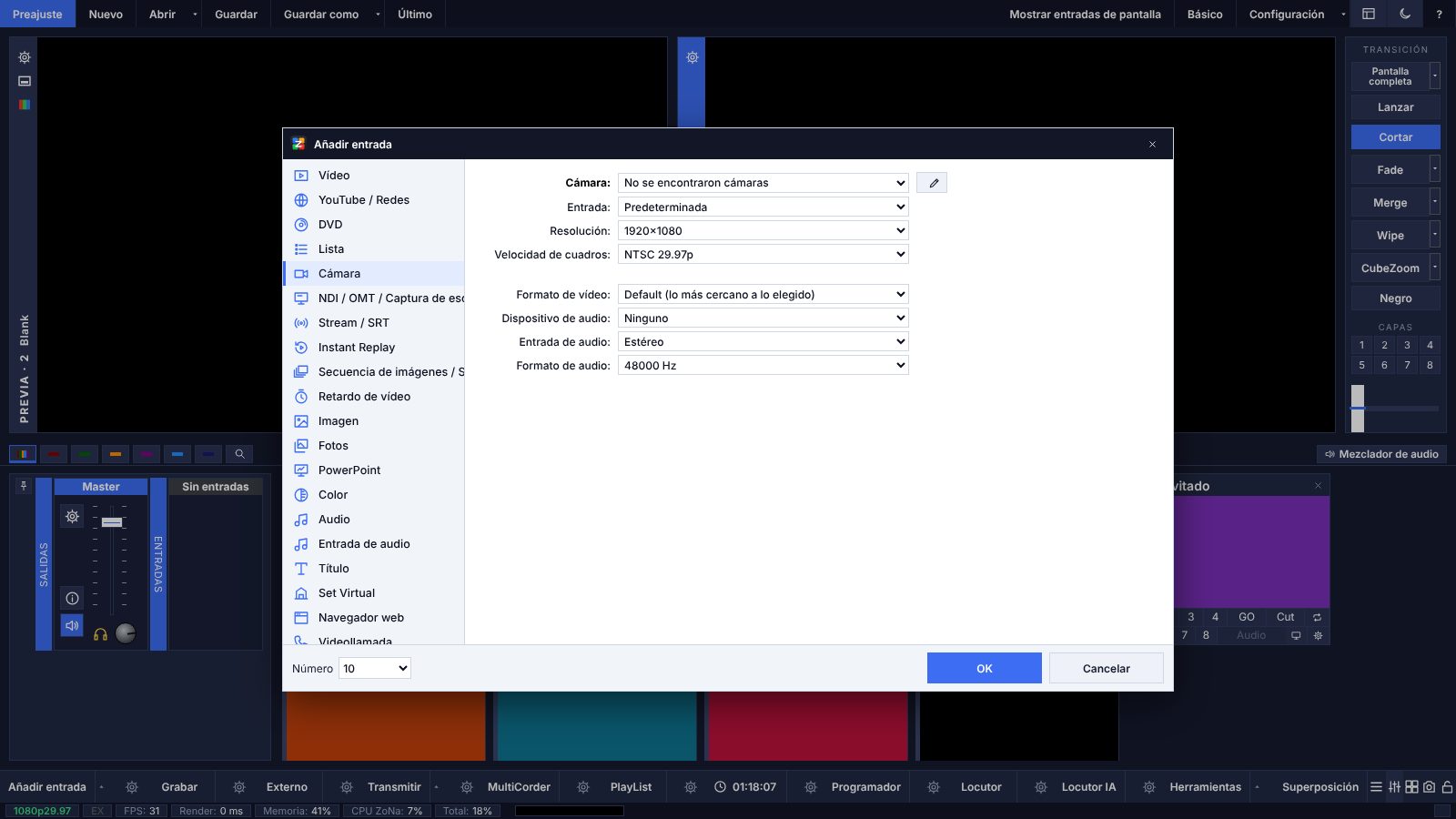Viewport: 1456px width, 819px height.
Task: Click the Cortar transition button
Action: tap(1396, 137)
